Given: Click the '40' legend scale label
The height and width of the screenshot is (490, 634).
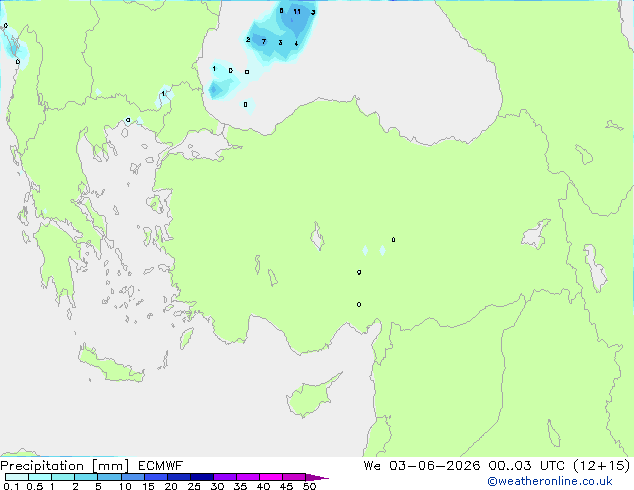Looking at the screenshot, I should tap(263, 486).
